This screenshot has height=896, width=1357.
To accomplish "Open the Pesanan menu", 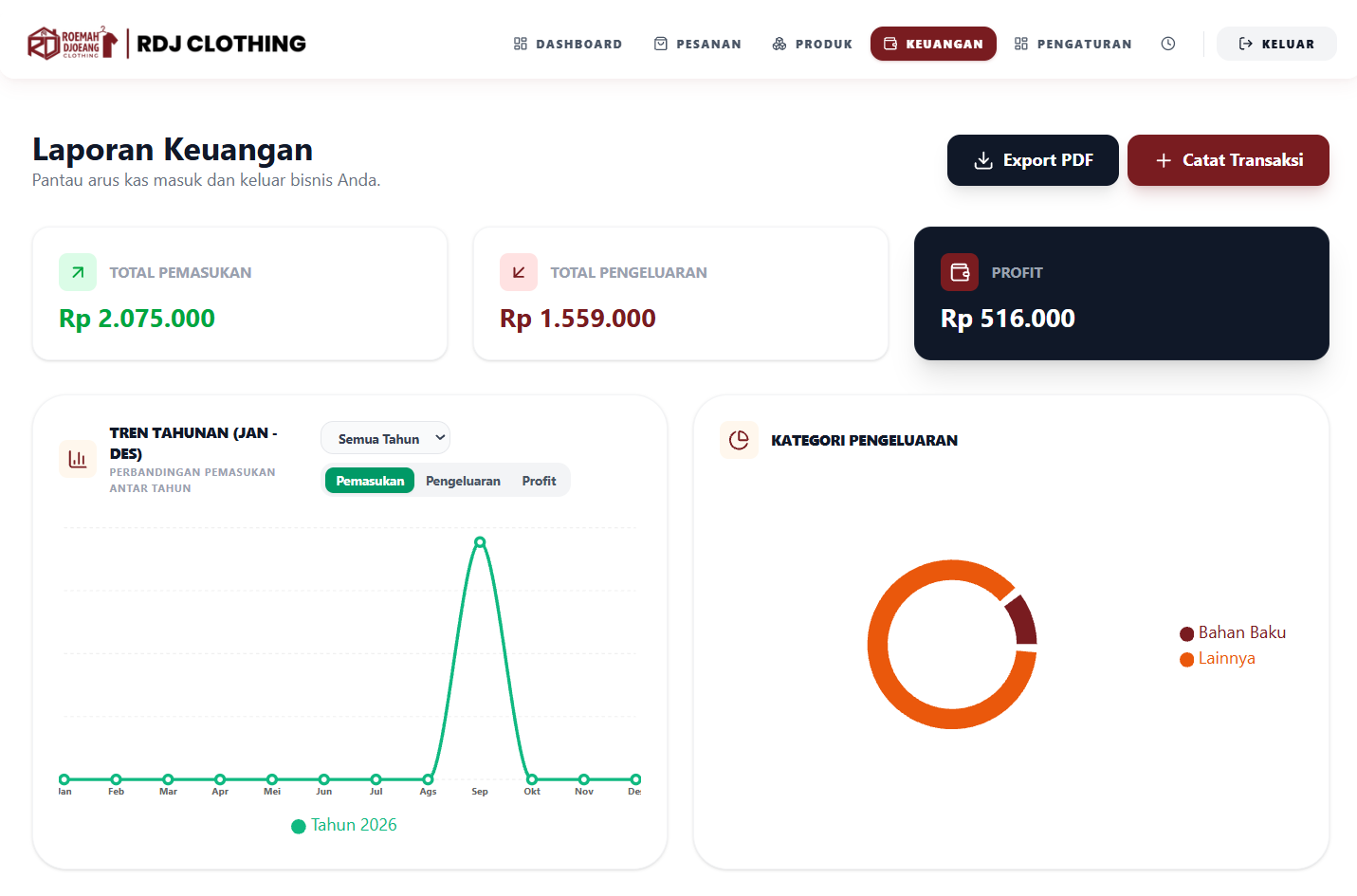I will coord(698,44).
